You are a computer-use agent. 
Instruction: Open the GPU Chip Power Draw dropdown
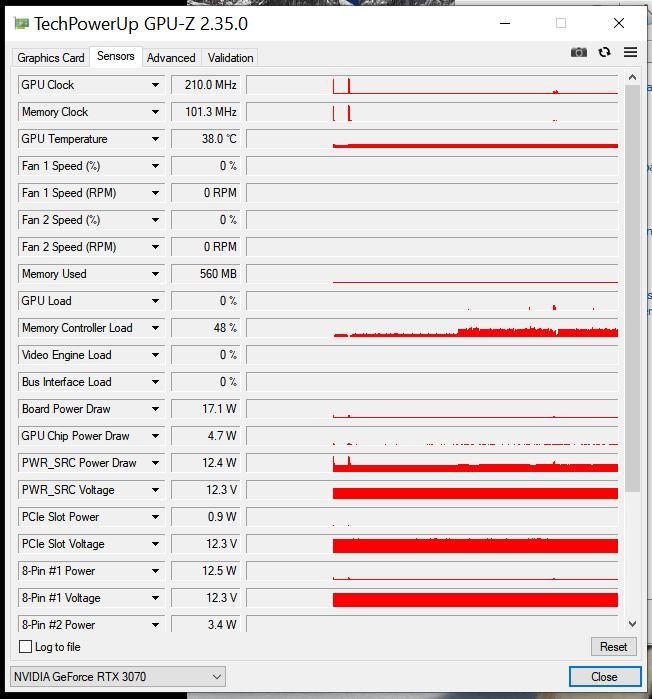(155, 436)
